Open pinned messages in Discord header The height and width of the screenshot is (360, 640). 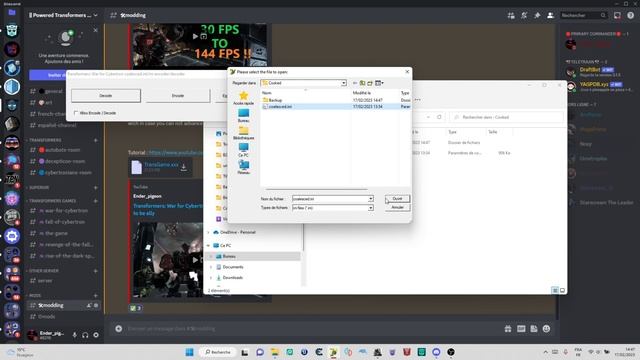[537, 16]
